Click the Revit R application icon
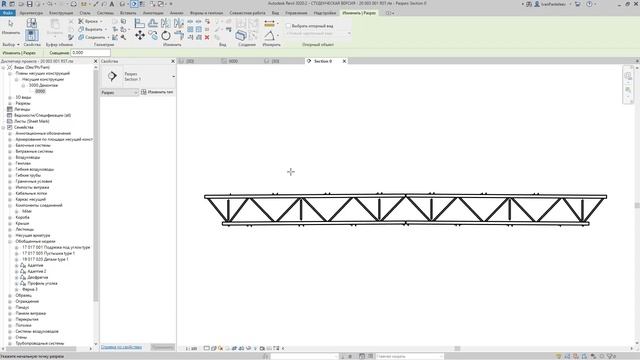Screen dimensions: 640x360 point(4,4)
